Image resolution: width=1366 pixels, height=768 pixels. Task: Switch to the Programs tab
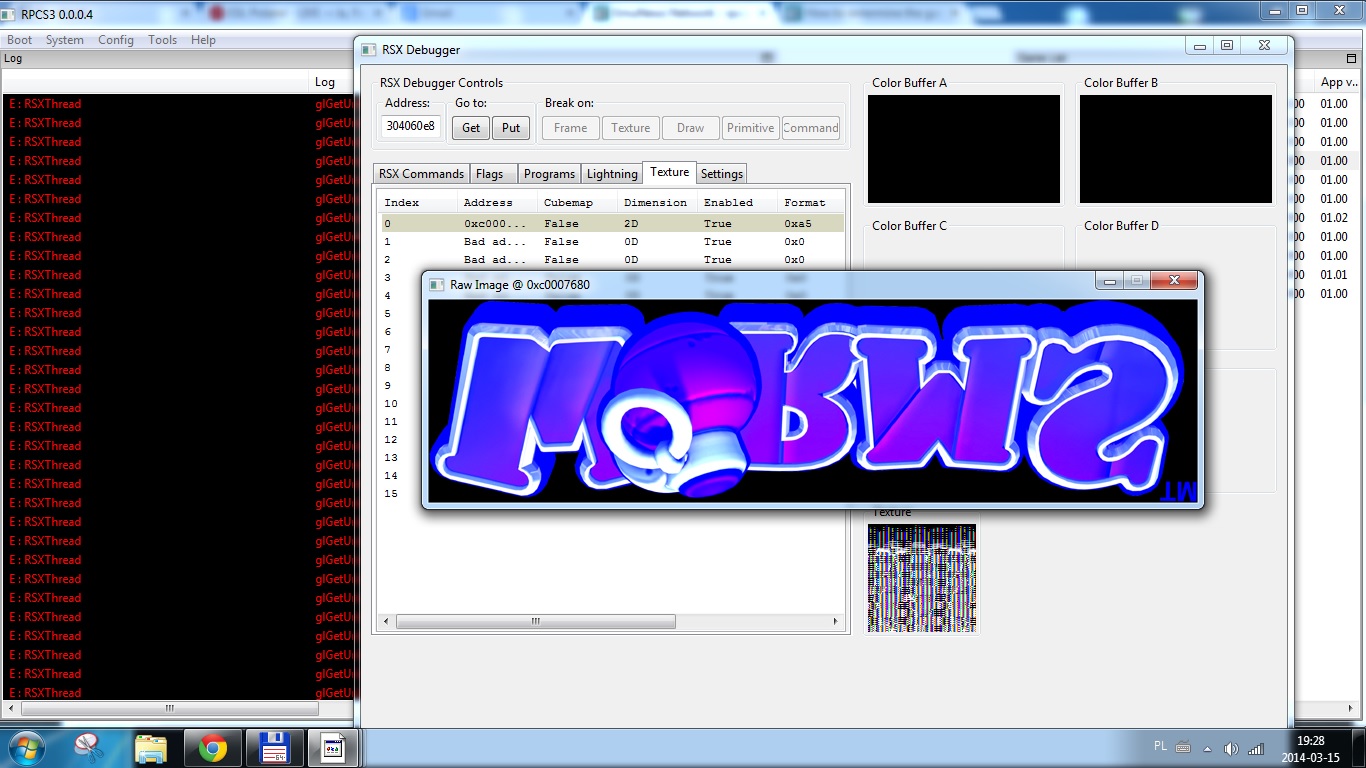(549, 174)
